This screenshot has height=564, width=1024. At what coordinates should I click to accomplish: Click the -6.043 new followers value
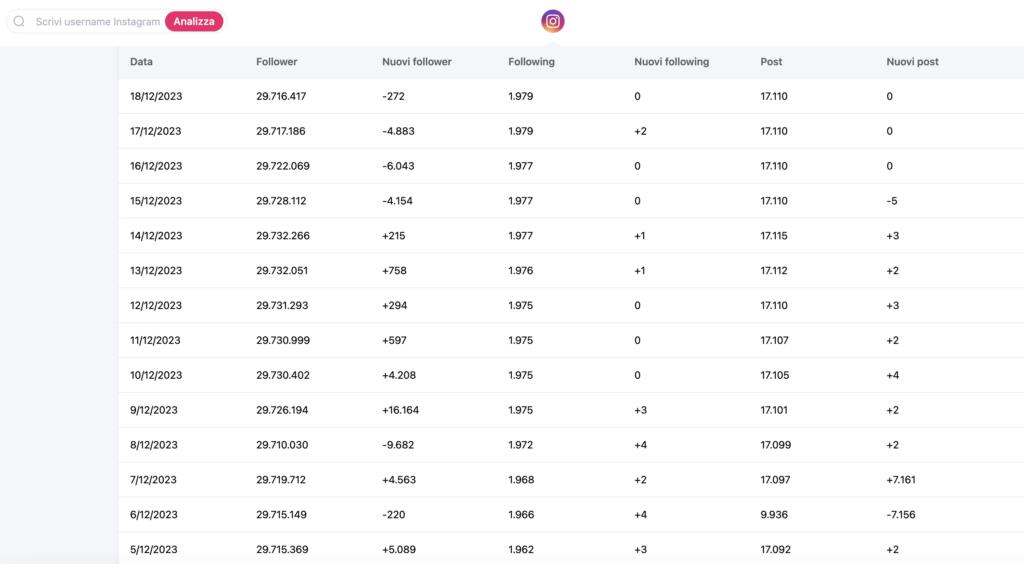(x=398, y=166)
